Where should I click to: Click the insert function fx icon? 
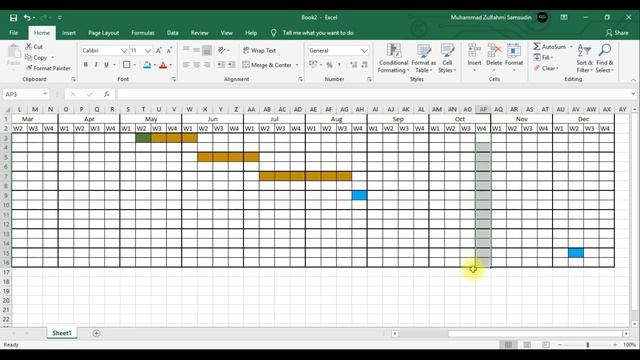[x=106, y=94]
